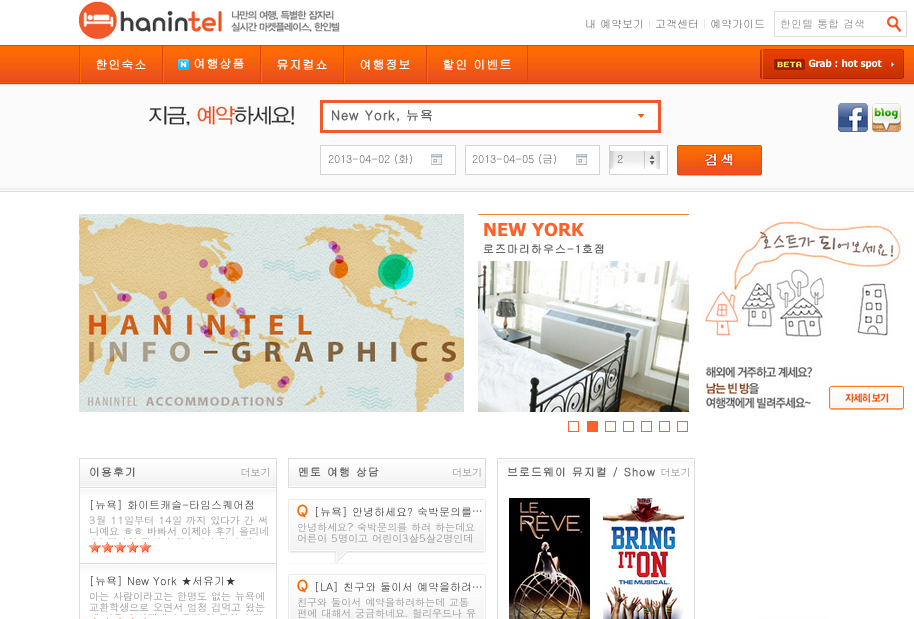The image size is (914, 619).
Task: Open the Bring It On musical poster
Action: click(644, 558)
